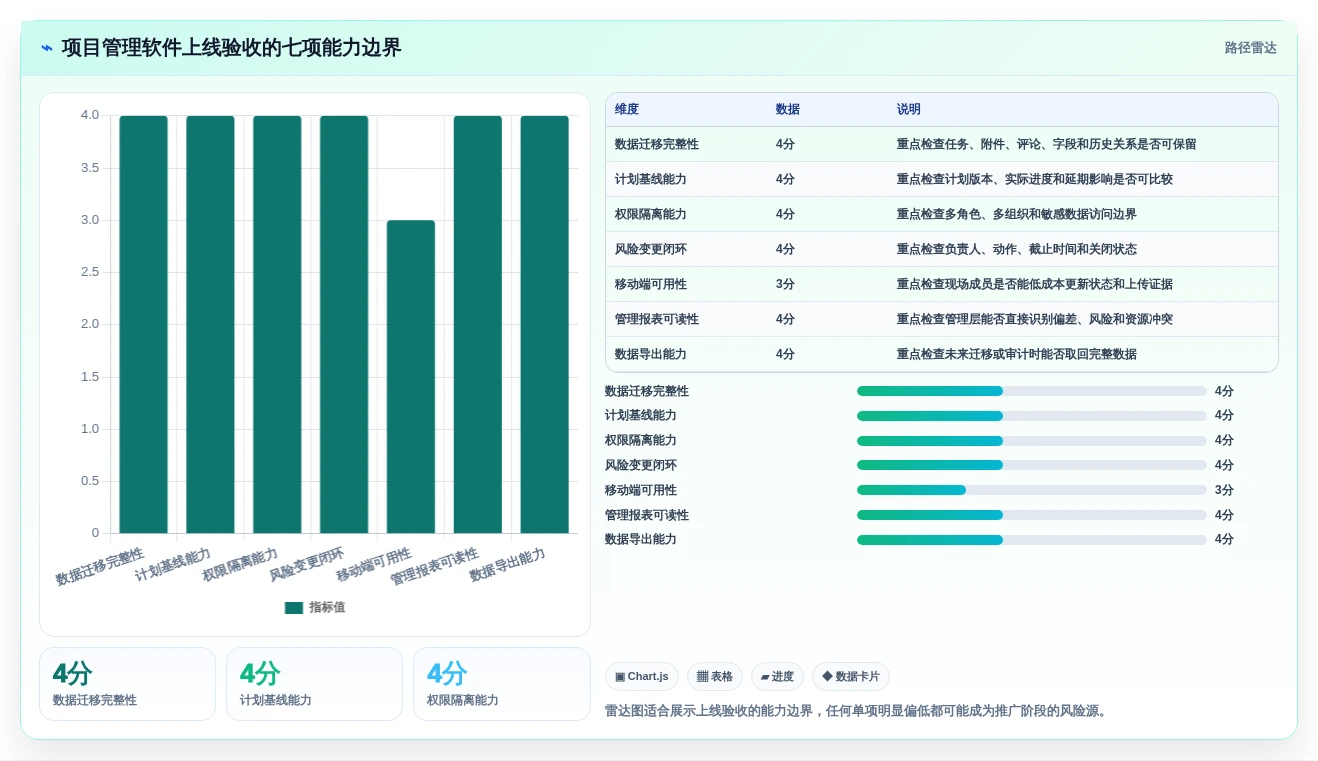
Task: Click the 2.5 y-axis label
Action: 90,272
